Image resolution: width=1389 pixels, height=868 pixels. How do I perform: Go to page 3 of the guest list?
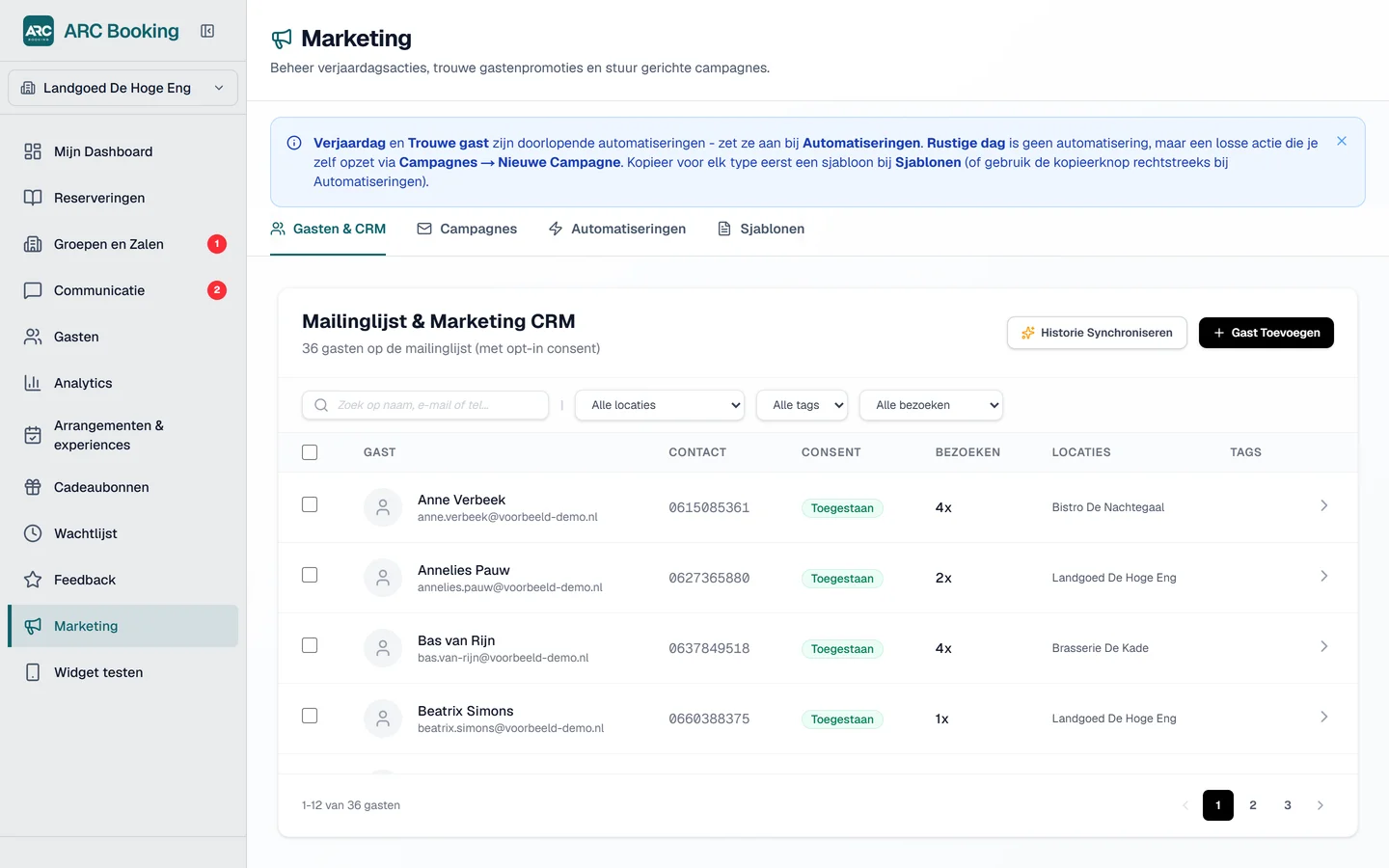pyautogui.click(x=1288, y=805)
